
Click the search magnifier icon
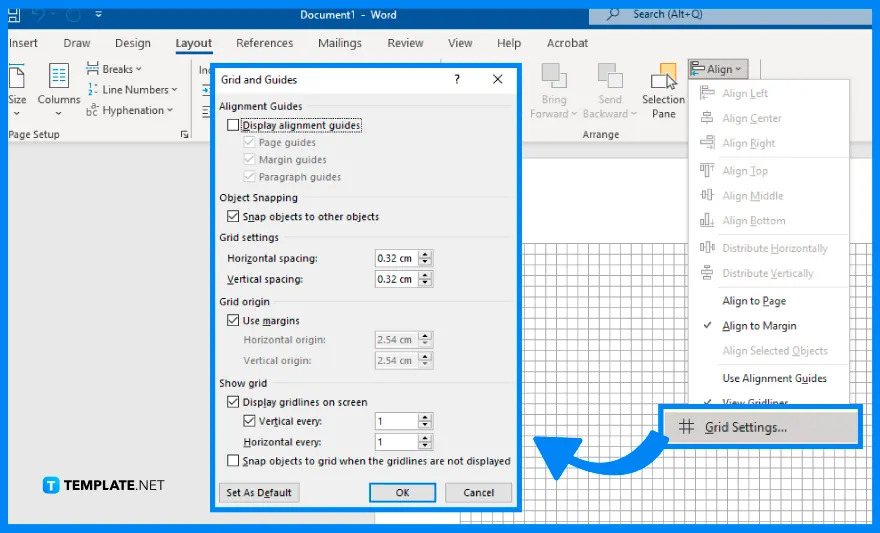tap(612, 14)
